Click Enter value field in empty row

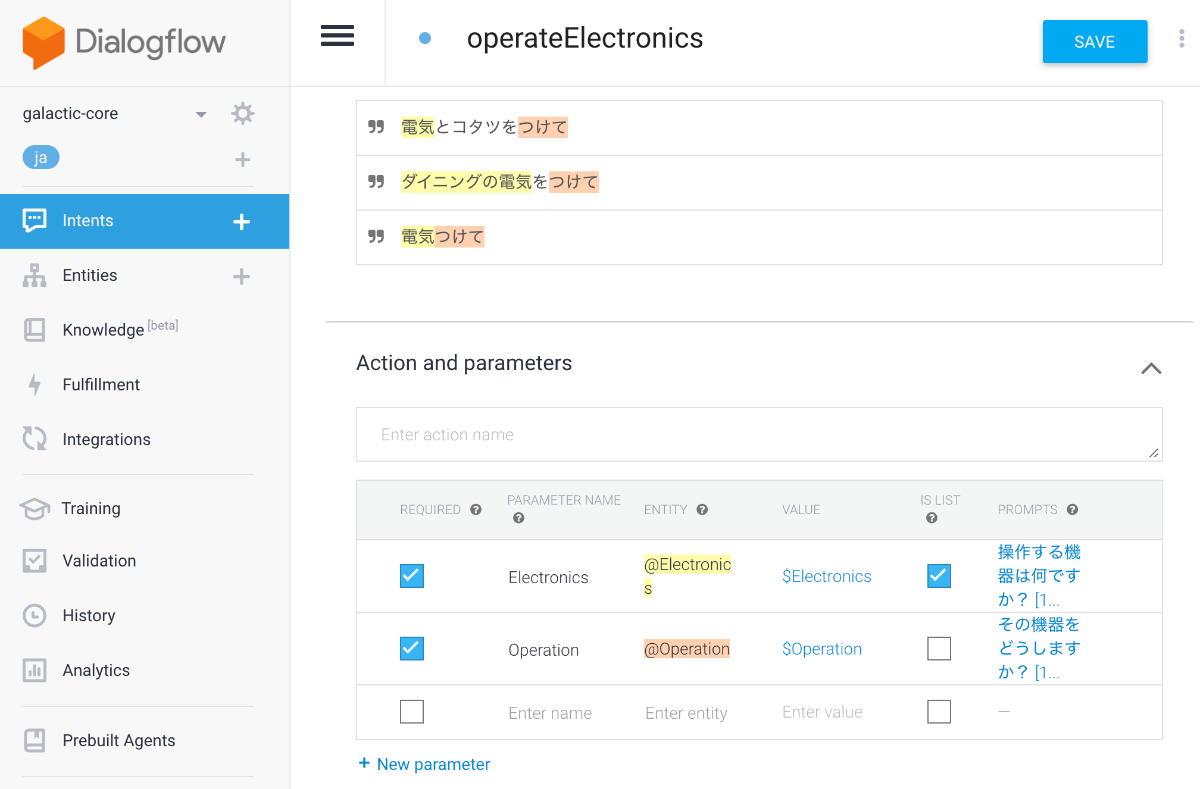(x=822, y=712)
